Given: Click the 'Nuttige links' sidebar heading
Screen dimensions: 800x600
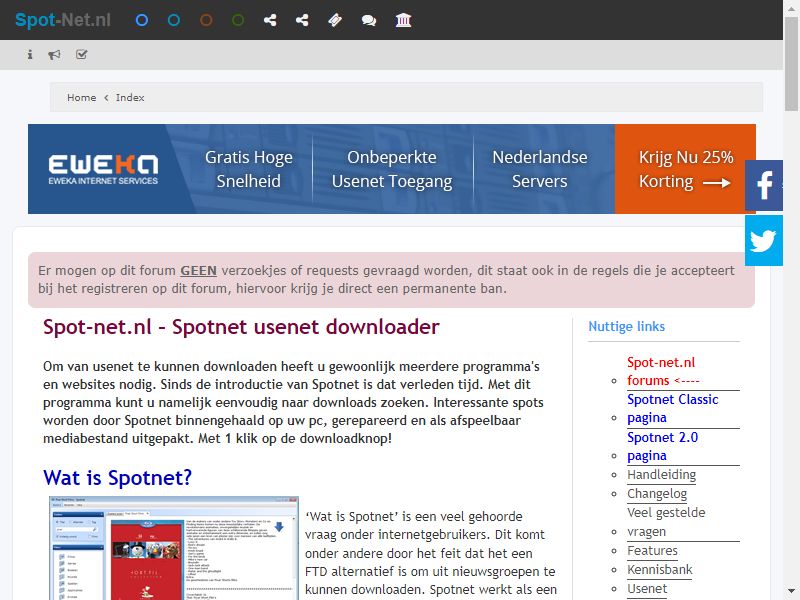Looking at the screenshot, I should (x=627, y=327).
